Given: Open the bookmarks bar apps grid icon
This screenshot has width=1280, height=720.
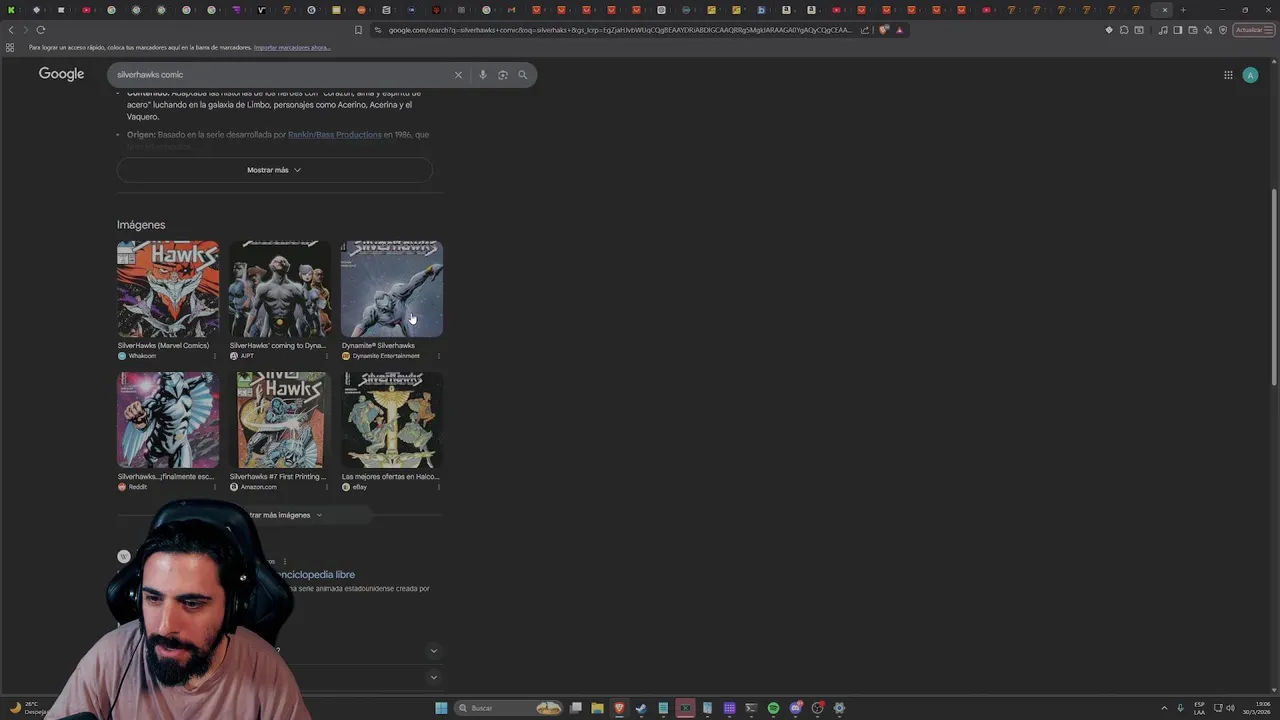Looking at the screenshot, I should point(10,48).
